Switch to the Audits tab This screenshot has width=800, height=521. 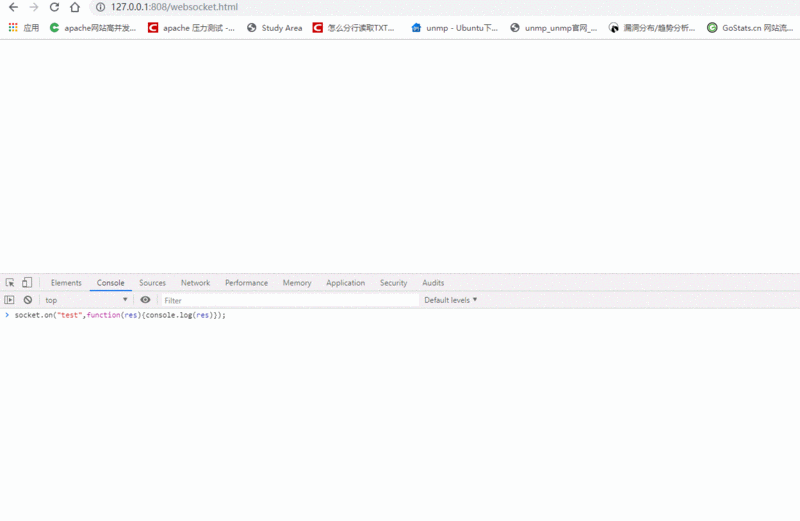[433, 283]
